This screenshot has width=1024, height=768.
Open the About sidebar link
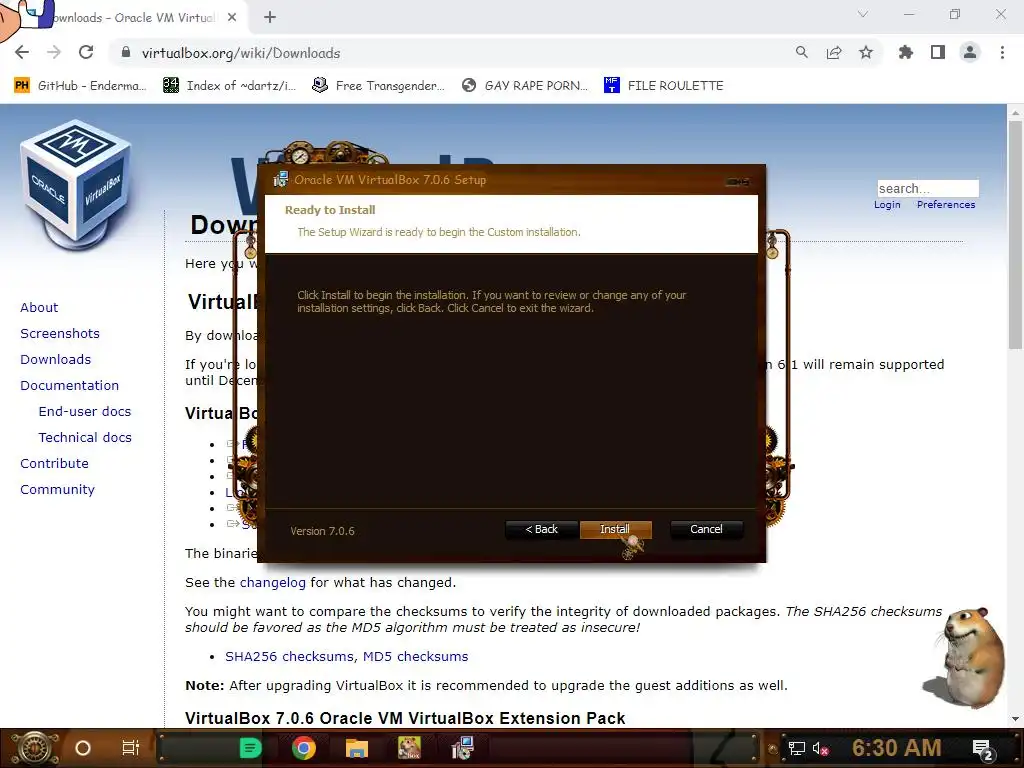pyautogui.click(x=39, y=308)
